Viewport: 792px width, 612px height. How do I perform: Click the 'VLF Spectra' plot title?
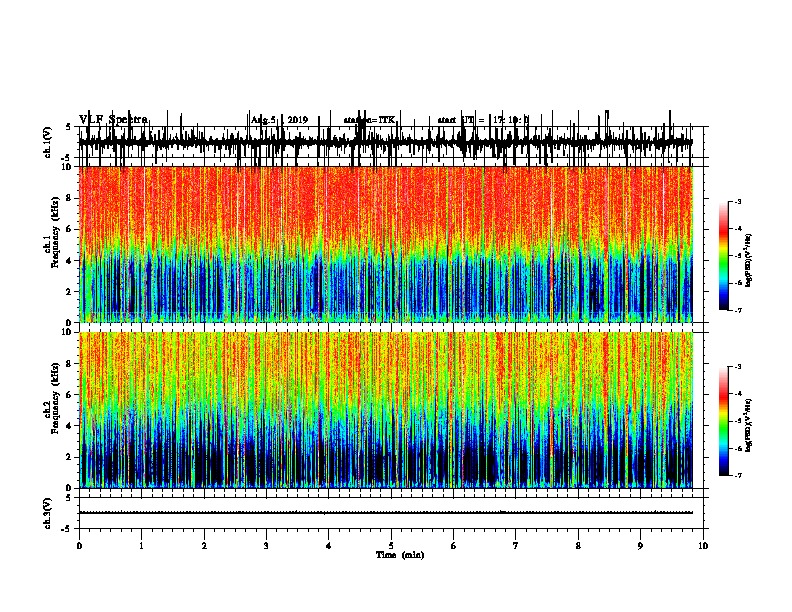(x=113, y=120)
